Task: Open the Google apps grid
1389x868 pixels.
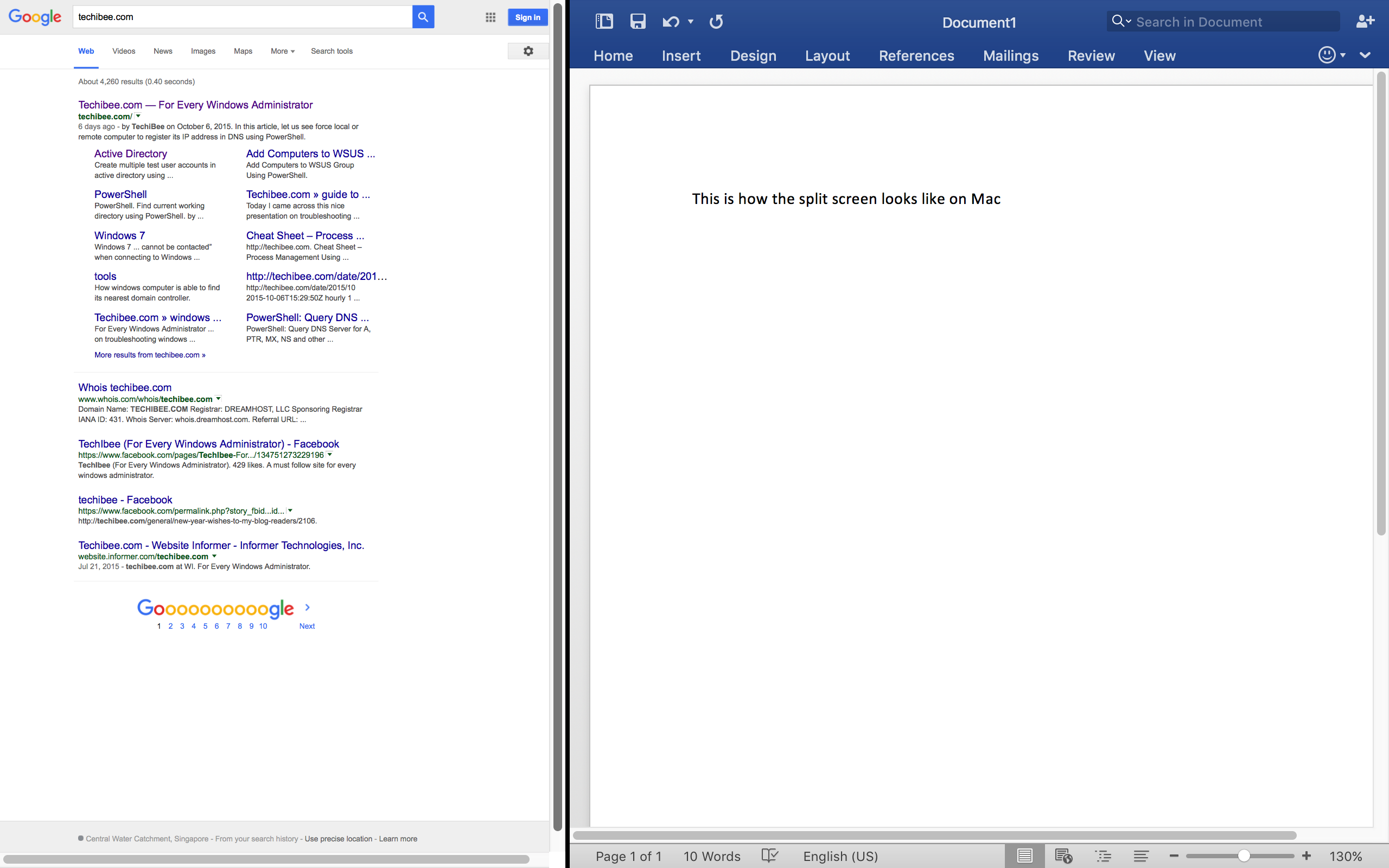Action: 490,17
